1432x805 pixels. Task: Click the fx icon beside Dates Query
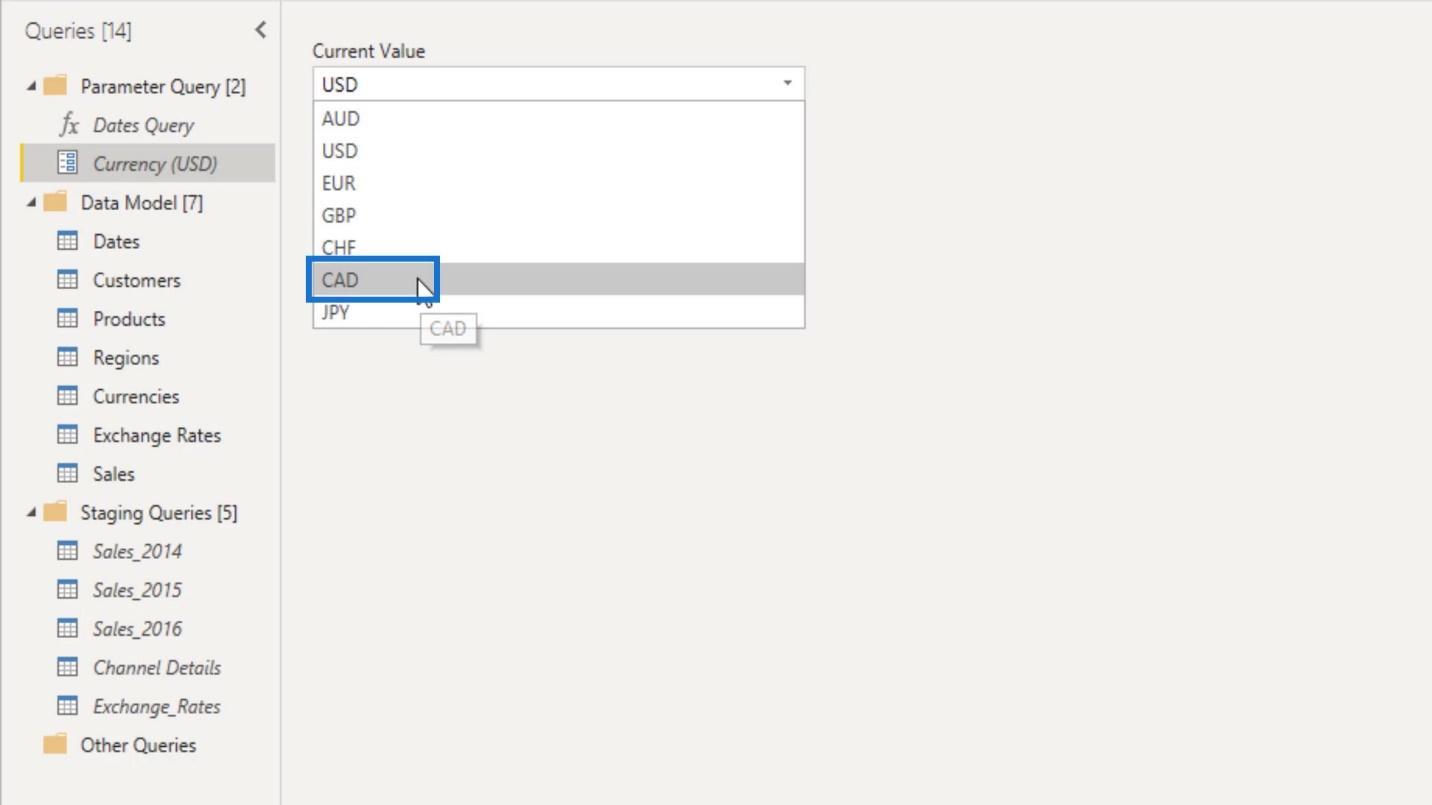tap(69, 125)
